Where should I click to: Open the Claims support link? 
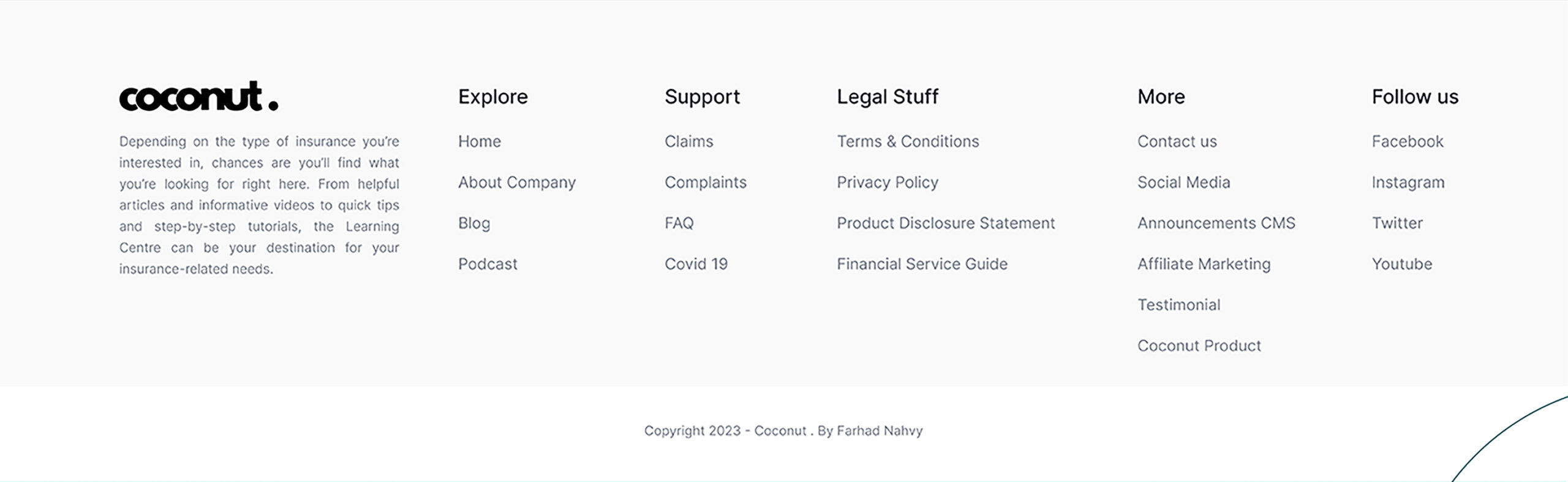click(689, 141)
